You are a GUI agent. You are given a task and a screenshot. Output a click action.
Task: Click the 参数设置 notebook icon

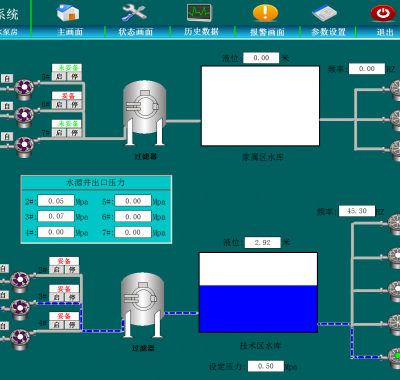(324, 13)
